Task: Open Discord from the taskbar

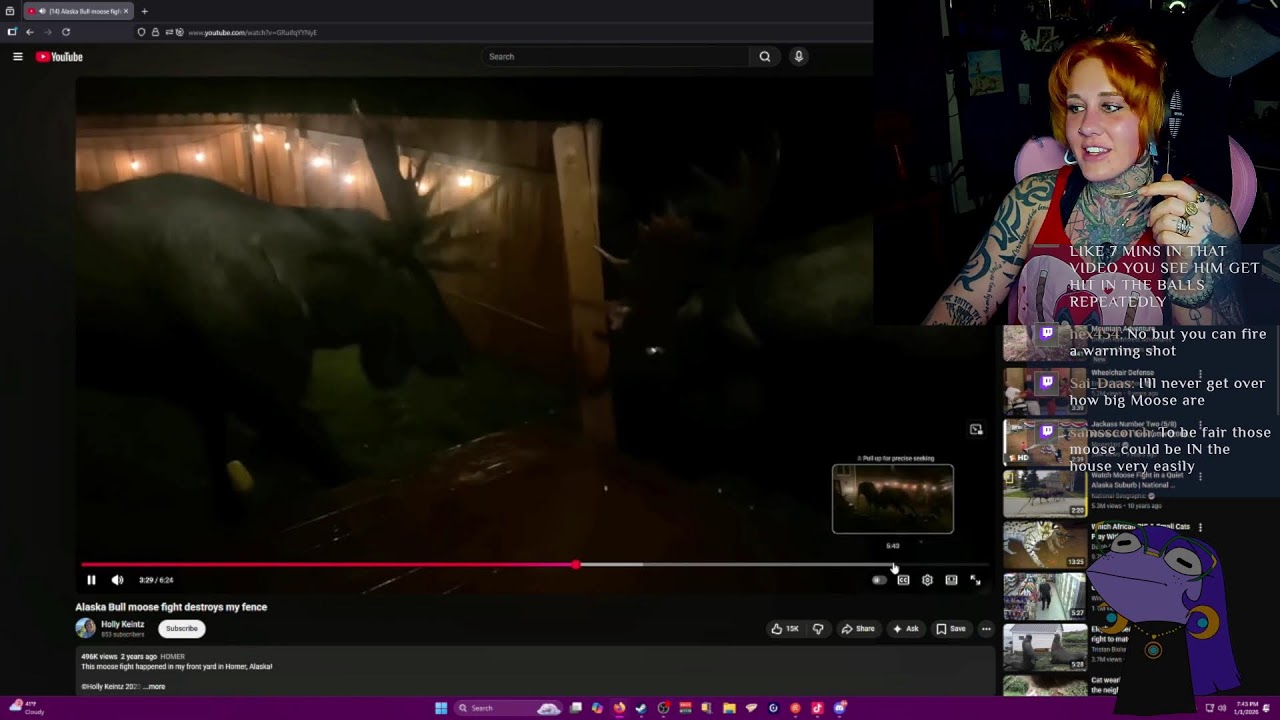Action: coord(839,708)
